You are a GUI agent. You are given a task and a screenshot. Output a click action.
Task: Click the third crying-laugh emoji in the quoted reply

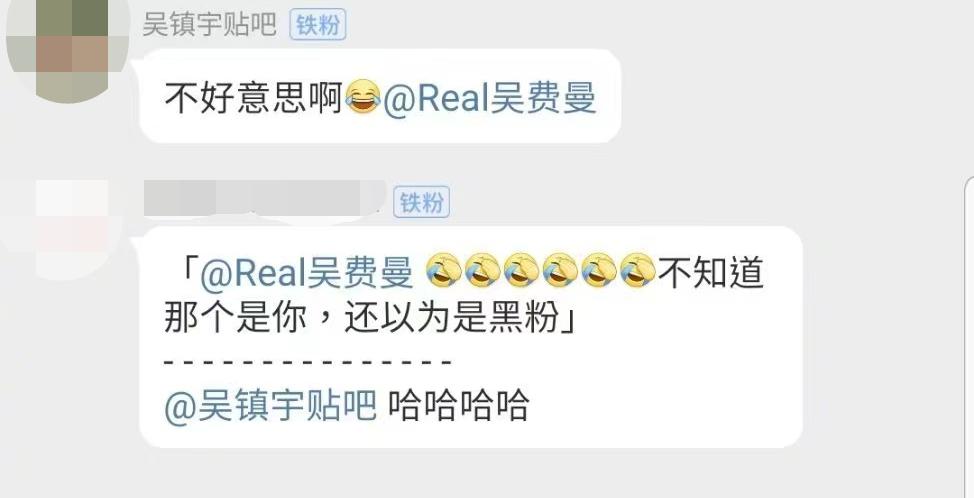pos(521,271)
